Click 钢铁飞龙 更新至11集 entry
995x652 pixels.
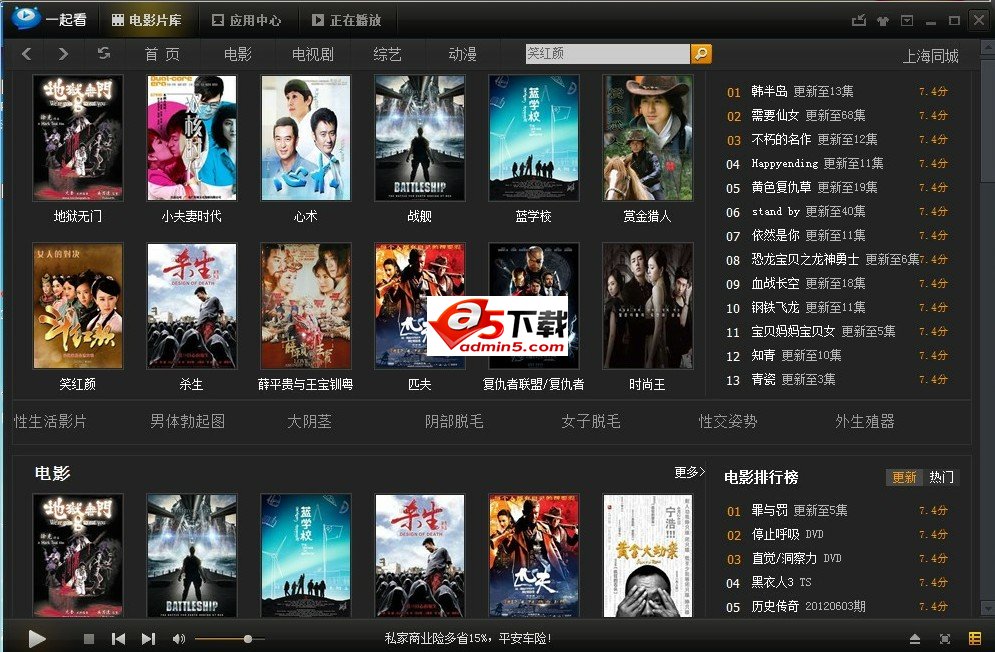click(808, 308)
